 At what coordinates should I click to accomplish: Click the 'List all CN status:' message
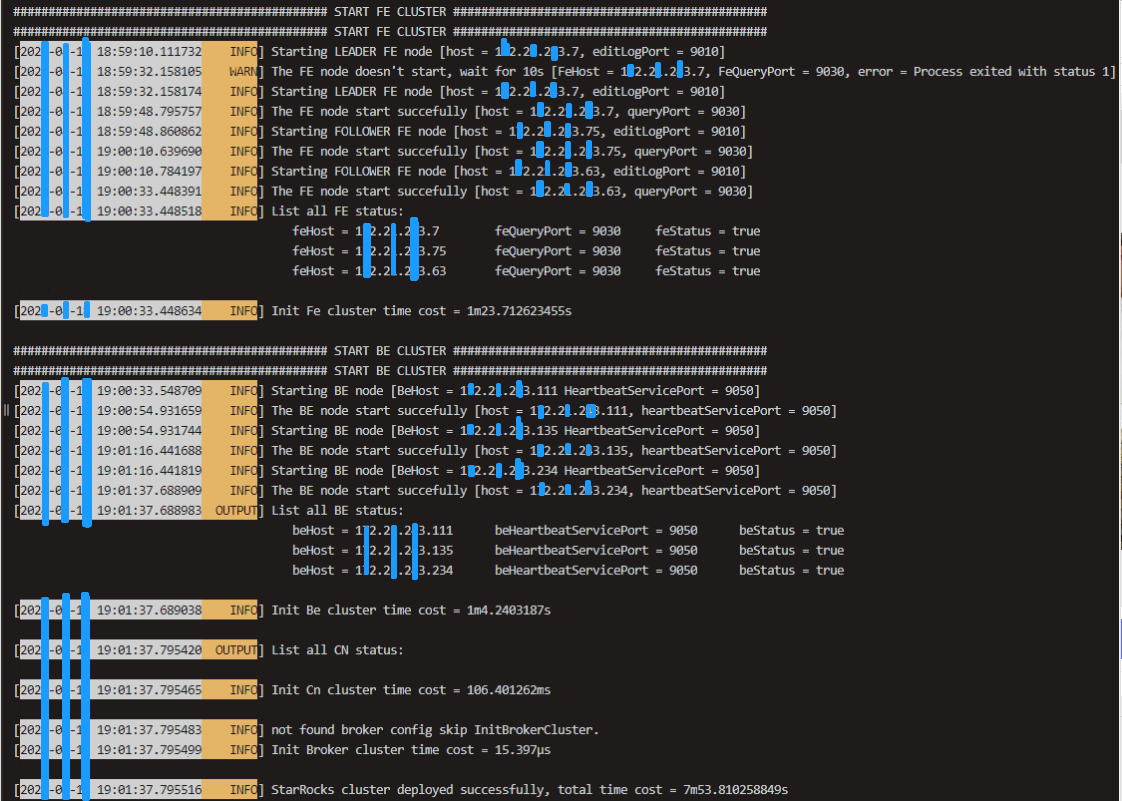click(337, 651)
